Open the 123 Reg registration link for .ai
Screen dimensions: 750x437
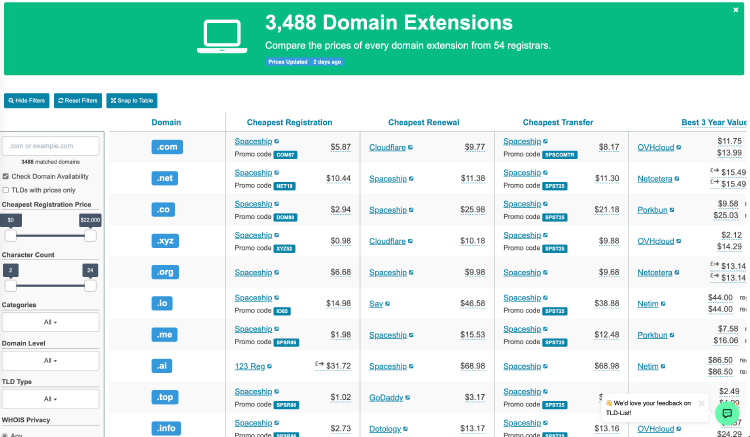(x=250, y=366)
